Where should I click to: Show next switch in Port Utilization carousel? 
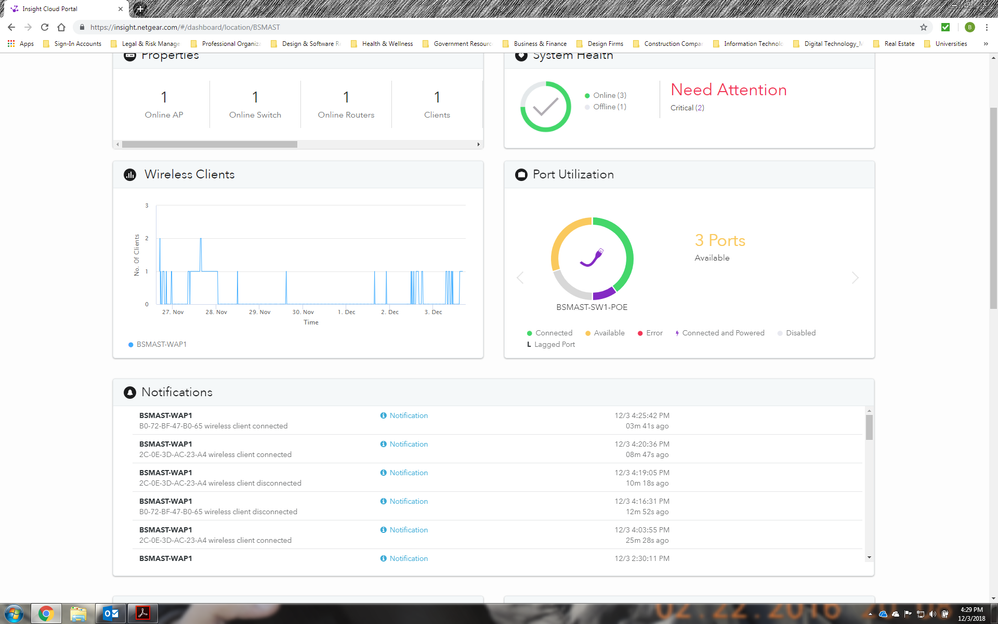click(855, 278)
